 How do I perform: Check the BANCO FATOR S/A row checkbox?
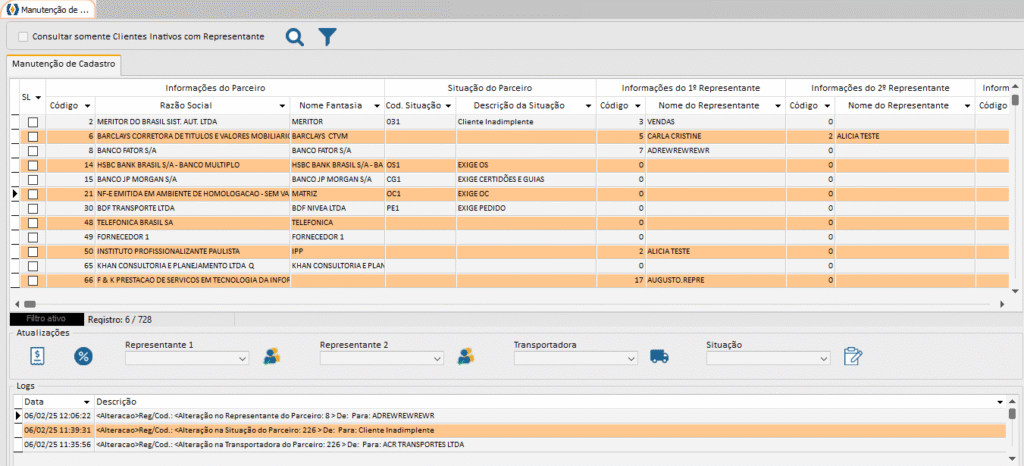[x=33, y=151]
